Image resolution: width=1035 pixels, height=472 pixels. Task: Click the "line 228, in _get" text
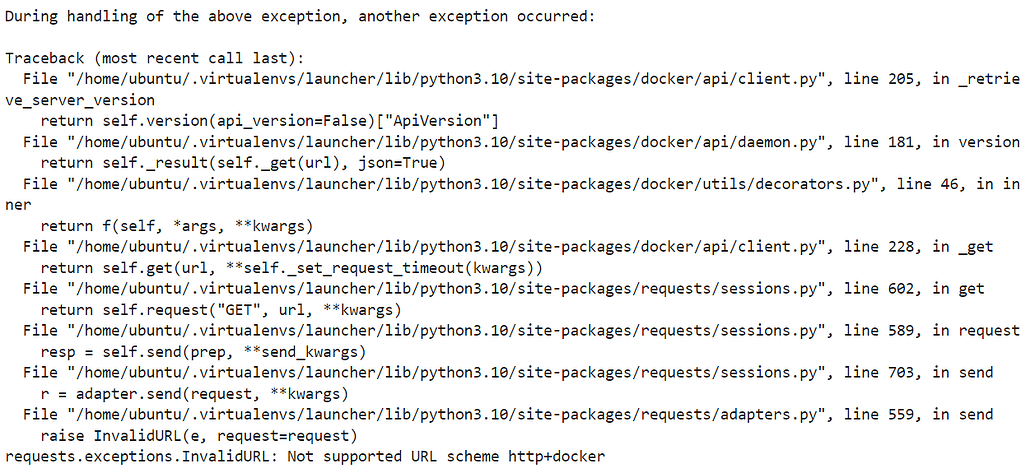[918, 246]
